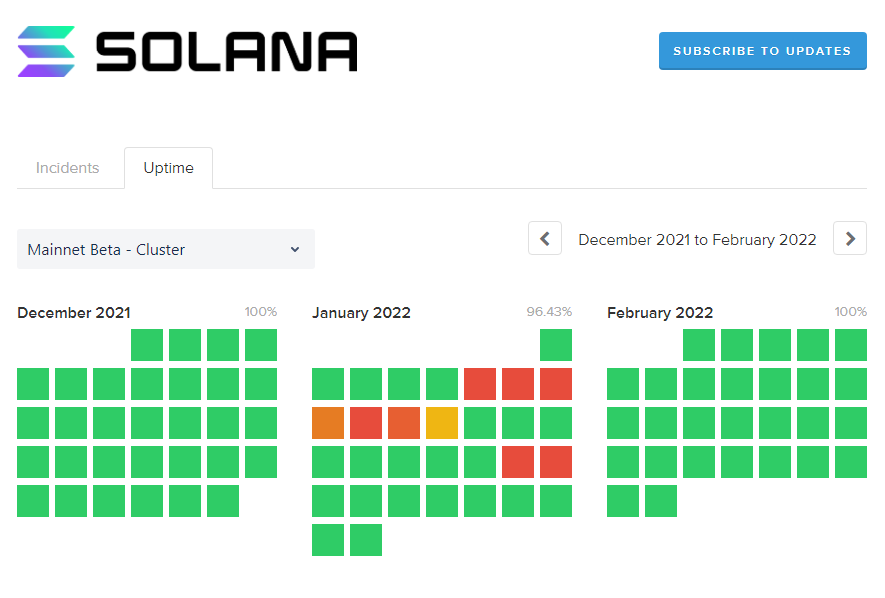
Task: Select the Uptime tab
Action: pos(168,168)
